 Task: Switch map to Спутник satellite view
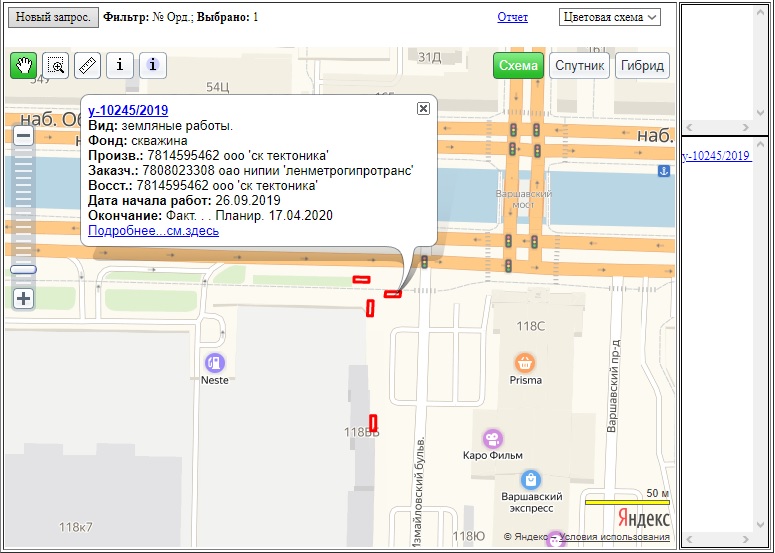[580, 66]
